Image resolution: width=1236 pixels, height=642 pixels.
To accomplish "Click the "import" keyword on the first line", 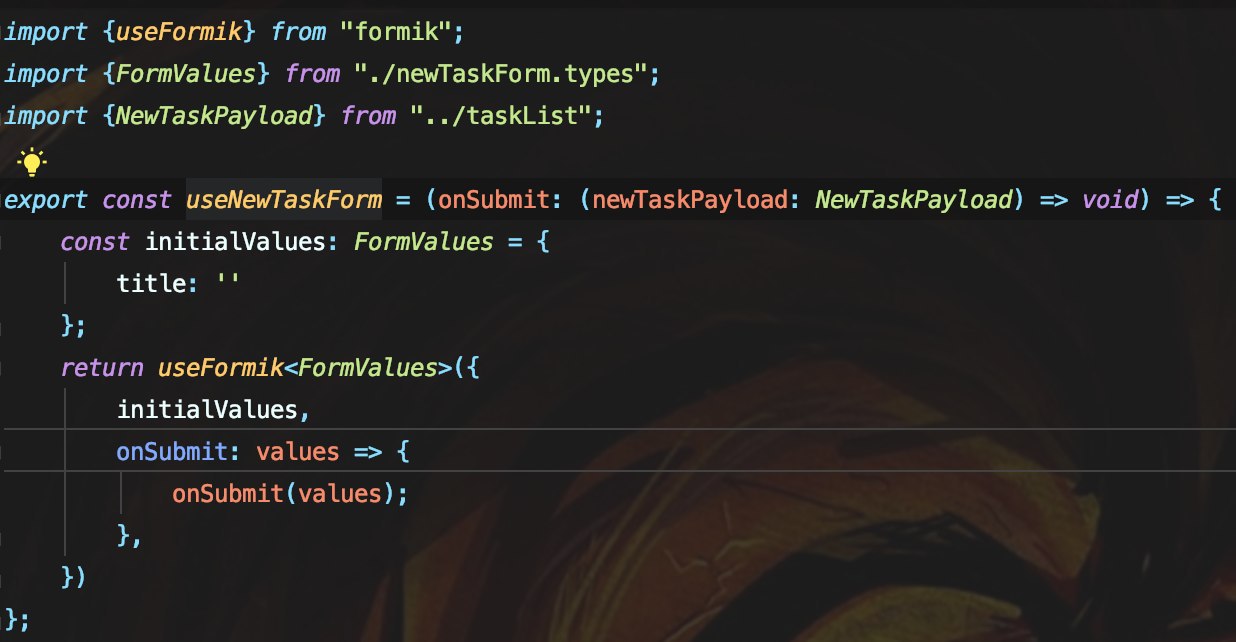I will 46,32.
